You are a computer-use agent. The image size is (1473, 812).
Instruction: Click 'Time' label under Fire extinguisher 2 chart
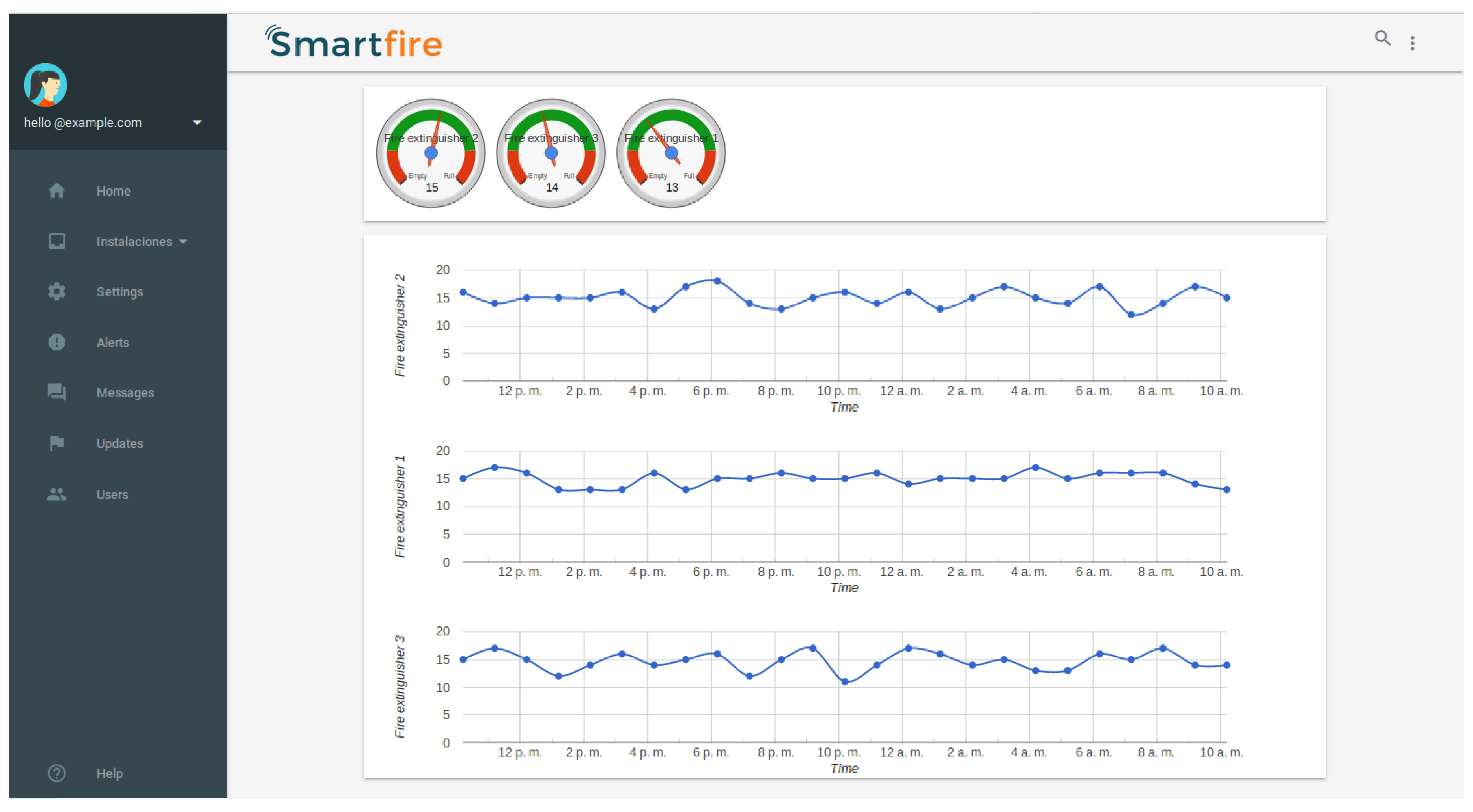coord(845,408)
